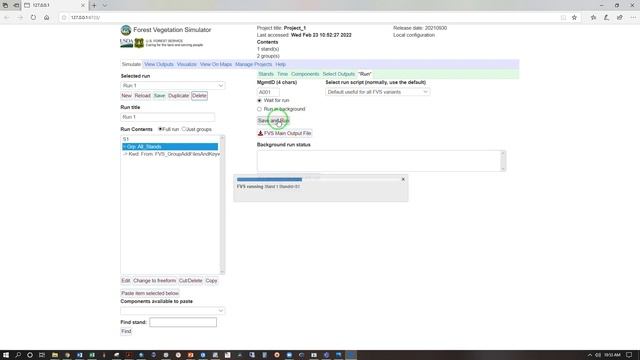Open the Stands sub-tab
This screenshot has height=360, width=640.
[266, 74]
